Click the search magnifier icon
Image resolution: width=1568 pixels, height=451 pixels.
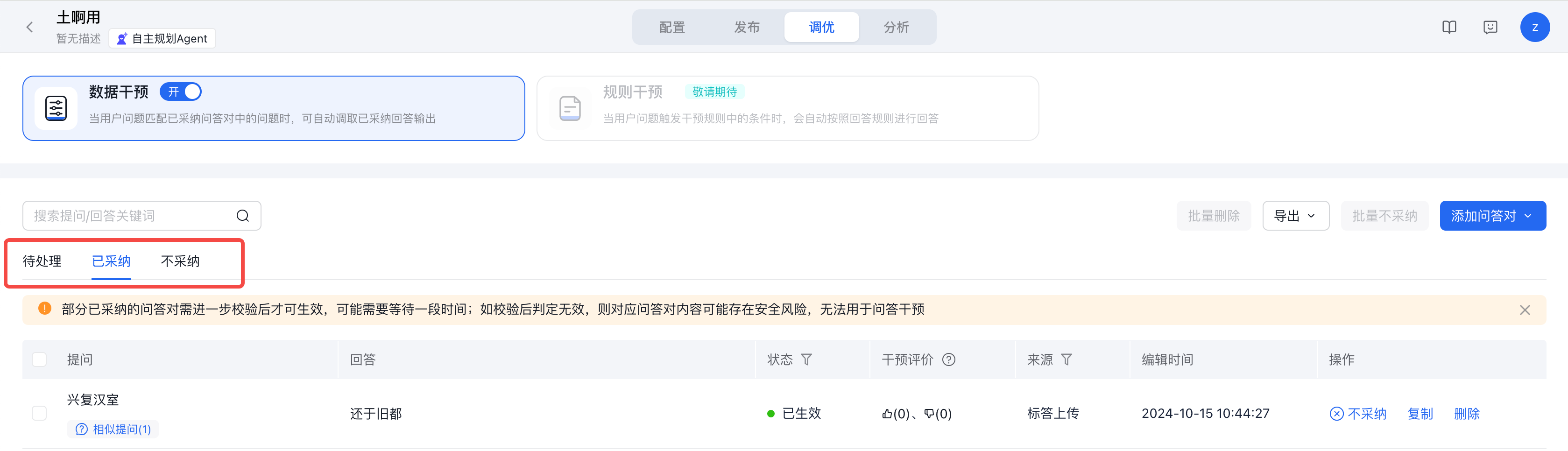(242, 215)
